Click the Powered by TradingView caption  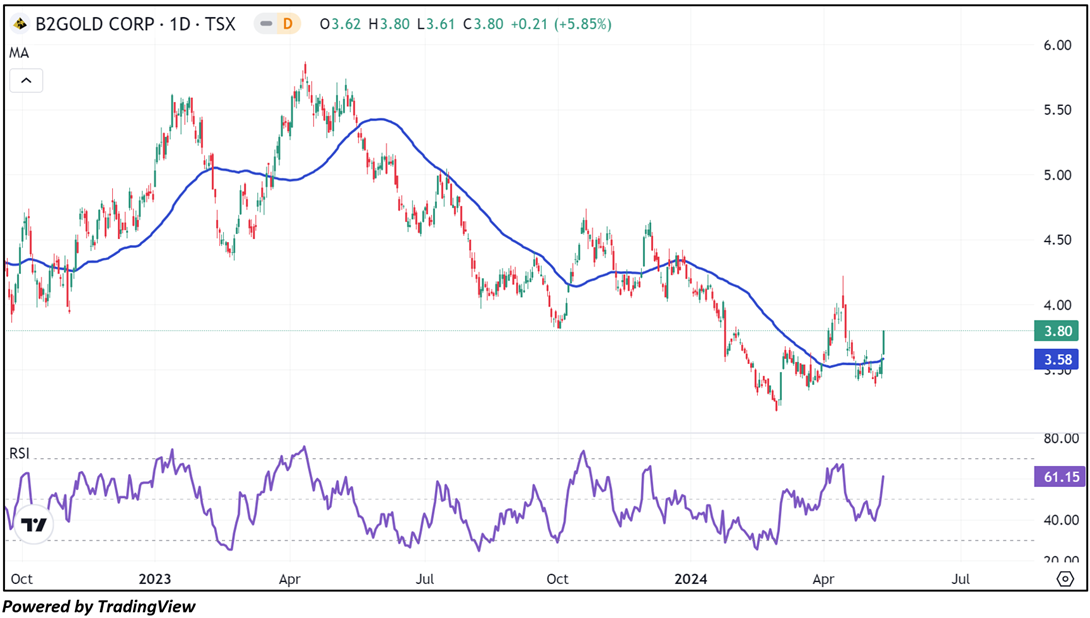[x=99, y=607]
